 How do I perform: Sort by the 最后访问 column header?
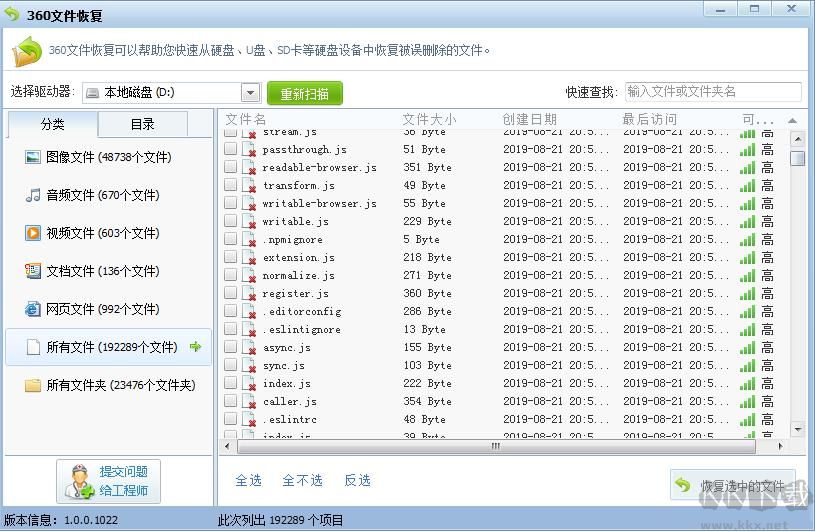coord(649,119)
